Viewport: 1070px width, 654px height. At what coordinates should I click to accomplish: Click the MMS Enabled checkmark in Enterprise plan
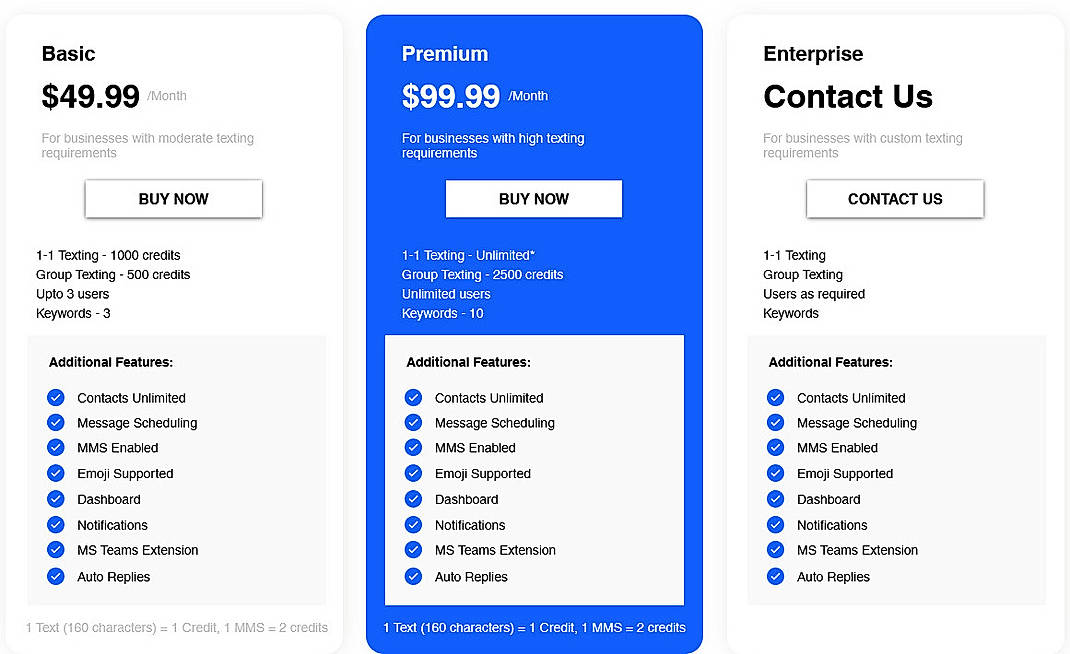pyautogui.click(x=776, y=448)
